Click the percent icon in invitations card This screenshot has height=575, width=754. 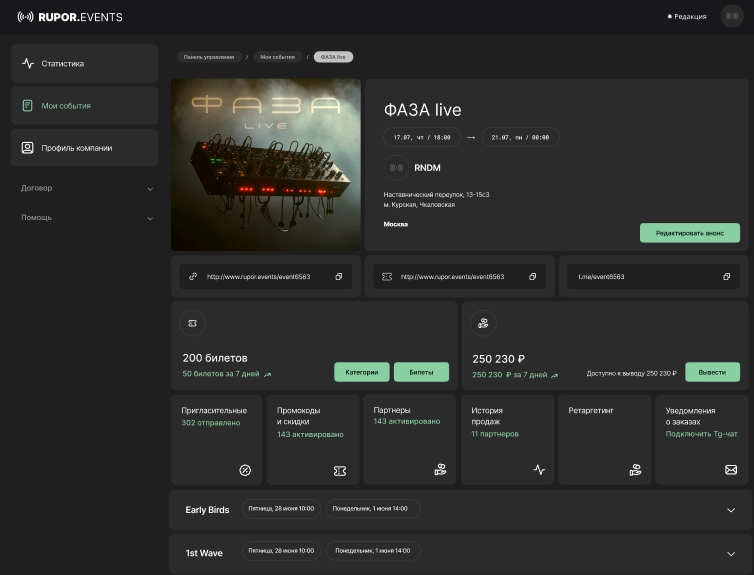point(245,470)
